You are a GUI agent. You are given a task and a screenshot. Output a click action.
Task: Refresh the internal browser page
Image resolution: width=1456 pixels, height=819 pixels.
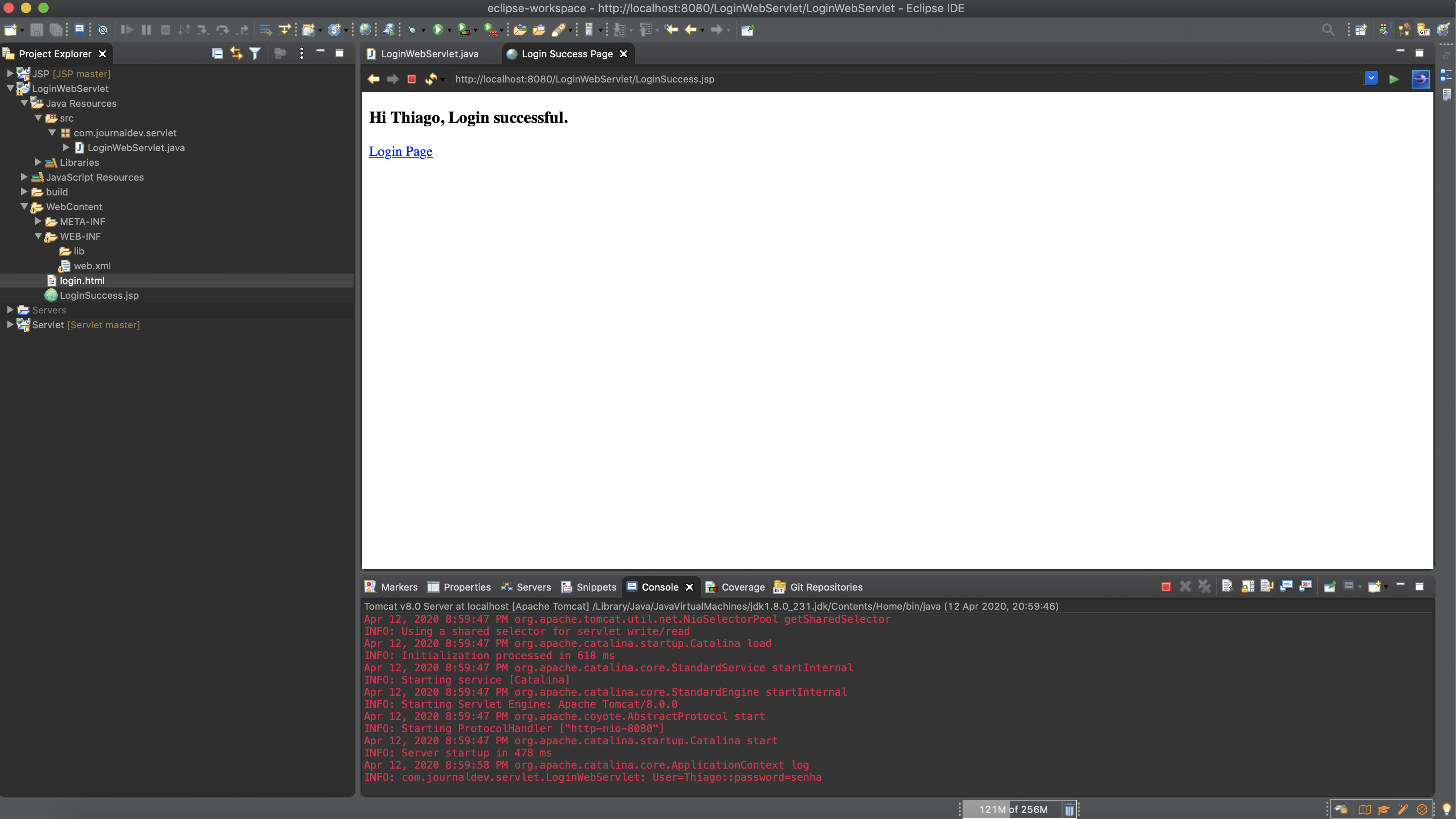pos(431,79)
